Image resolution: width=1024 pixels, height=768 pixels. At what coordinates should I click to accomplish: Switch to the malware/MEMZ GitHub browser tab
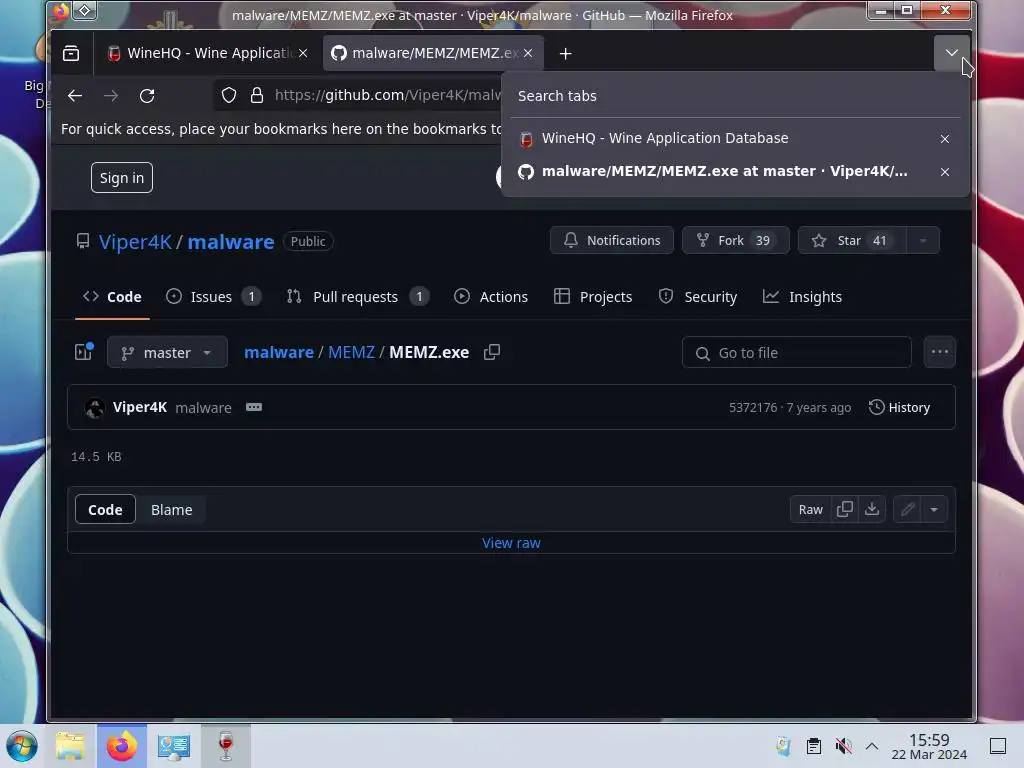coord(433,54)
